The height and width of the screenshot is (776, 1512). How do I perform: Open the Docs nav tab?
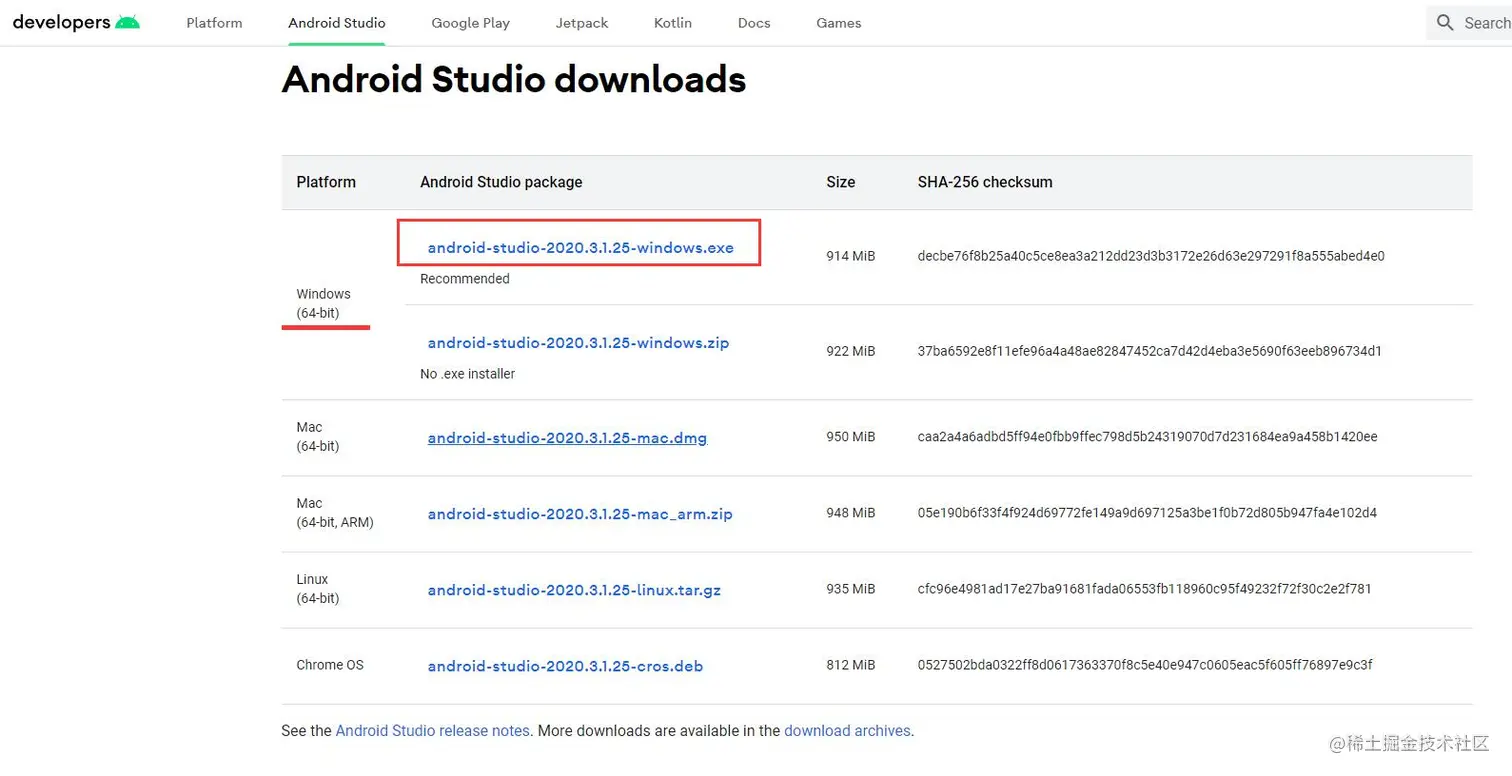click(754, 23)
